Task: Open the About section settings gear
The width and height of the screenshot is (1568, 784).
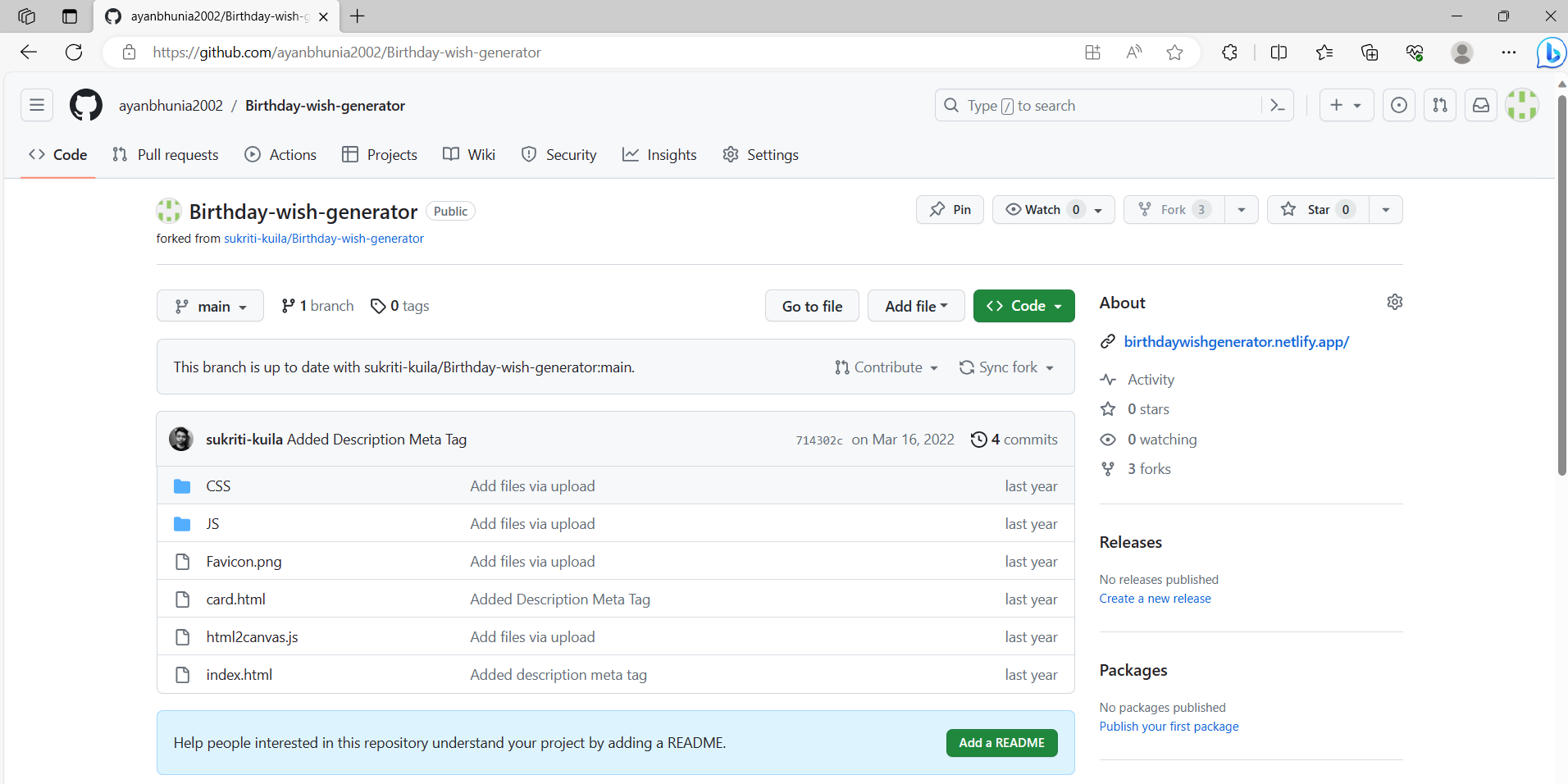Action: point(1394,302)
